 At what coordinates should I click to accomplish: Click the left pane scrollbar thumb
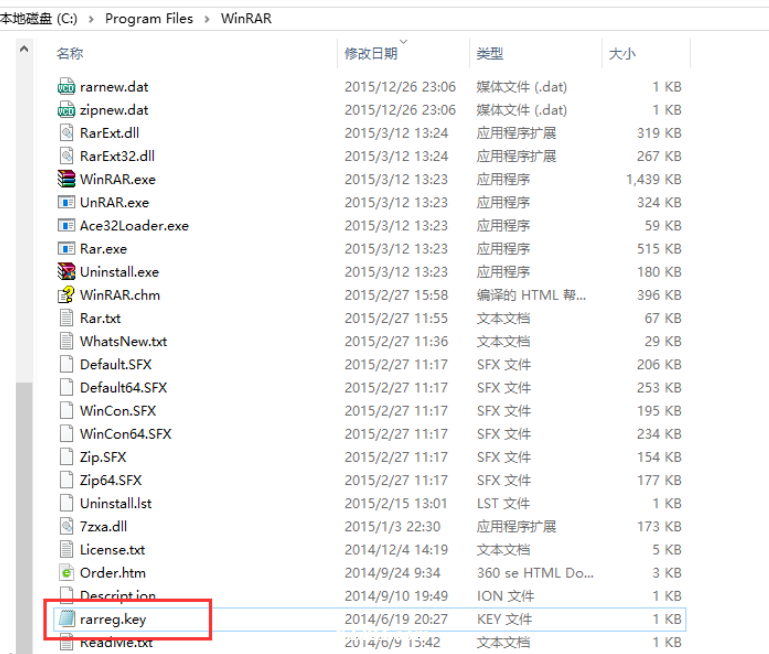pos(24,518)
